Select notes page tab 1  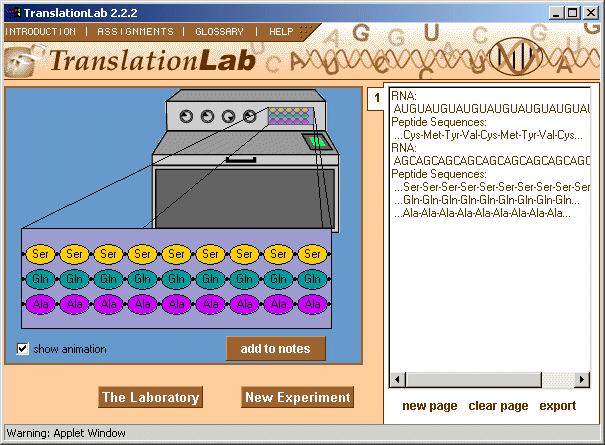pyautogui.click(x=377, y=98)
